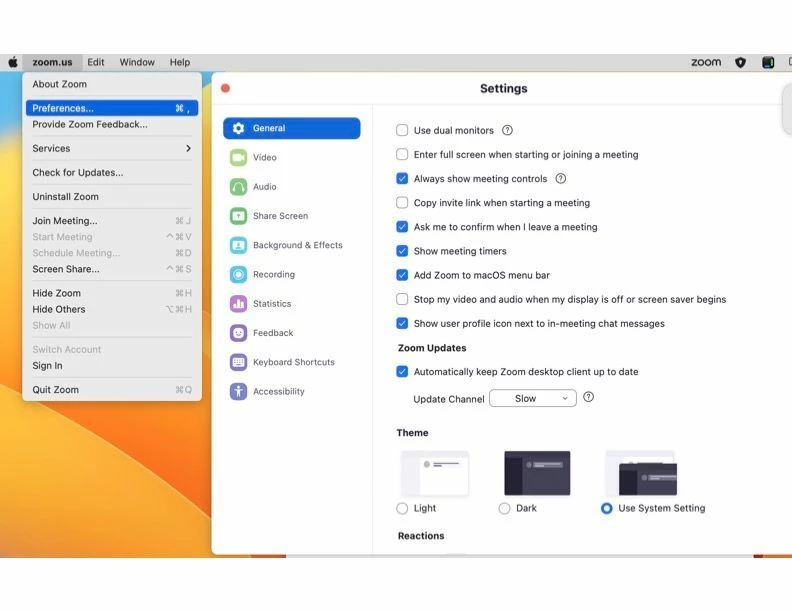
Task: Open the Edit menu
Action: 95,62
